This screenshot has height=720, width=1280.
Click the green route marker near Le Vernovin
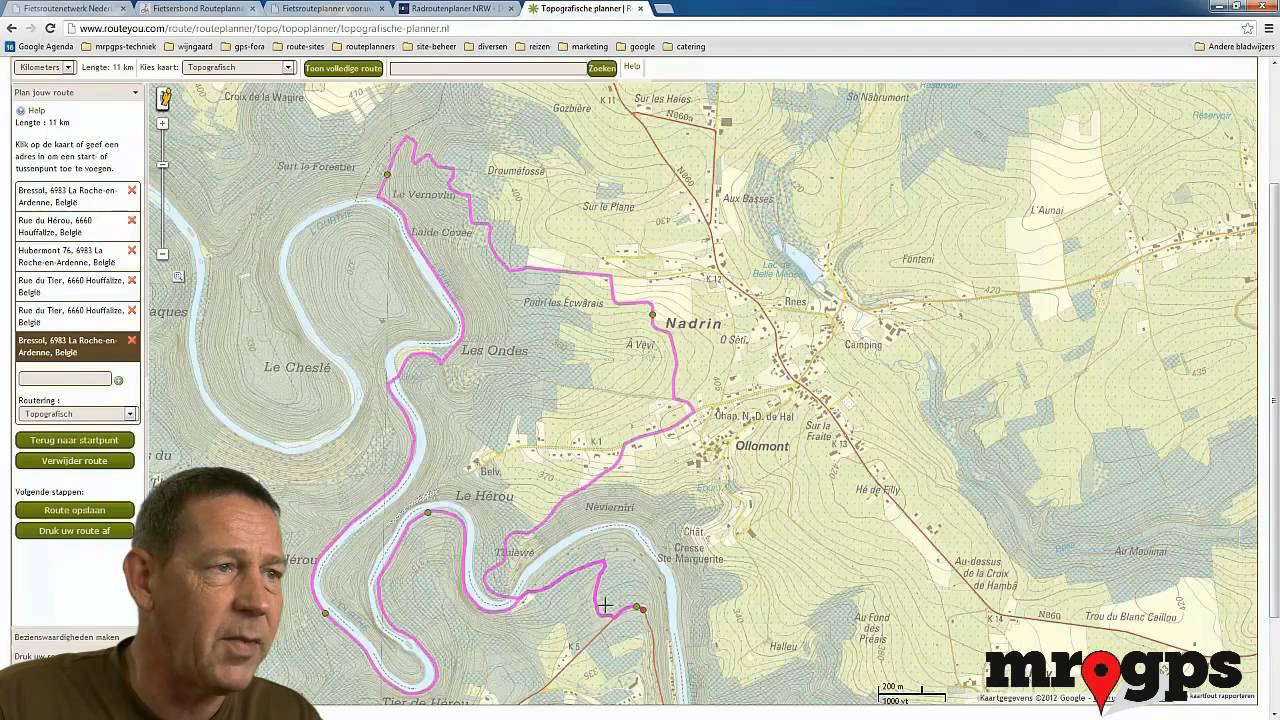pyautogui.click(x=387, y=175)
